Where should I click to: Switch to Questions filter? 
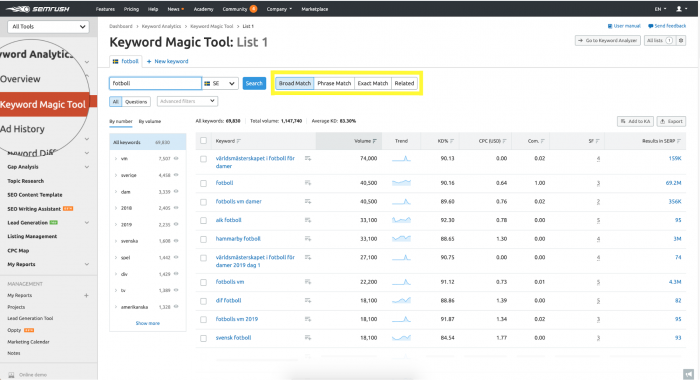(136, 102)
